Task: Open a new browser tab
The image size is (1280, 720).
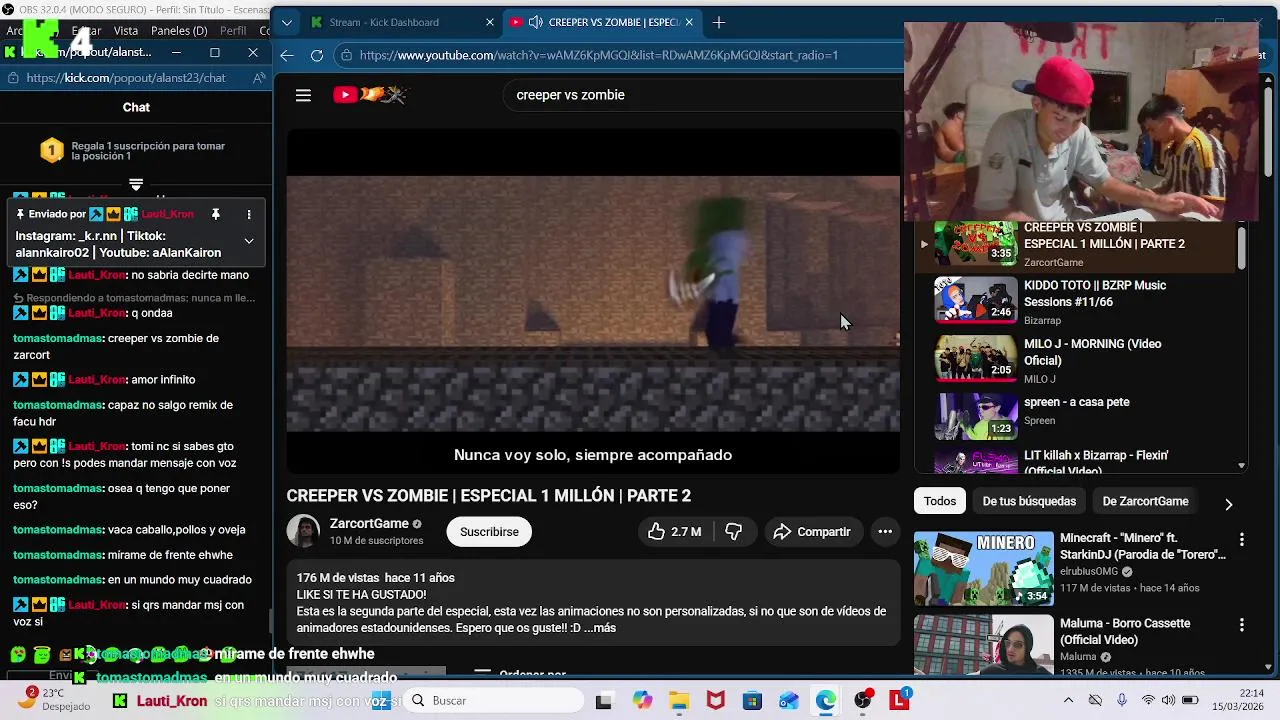Action: 718,22
